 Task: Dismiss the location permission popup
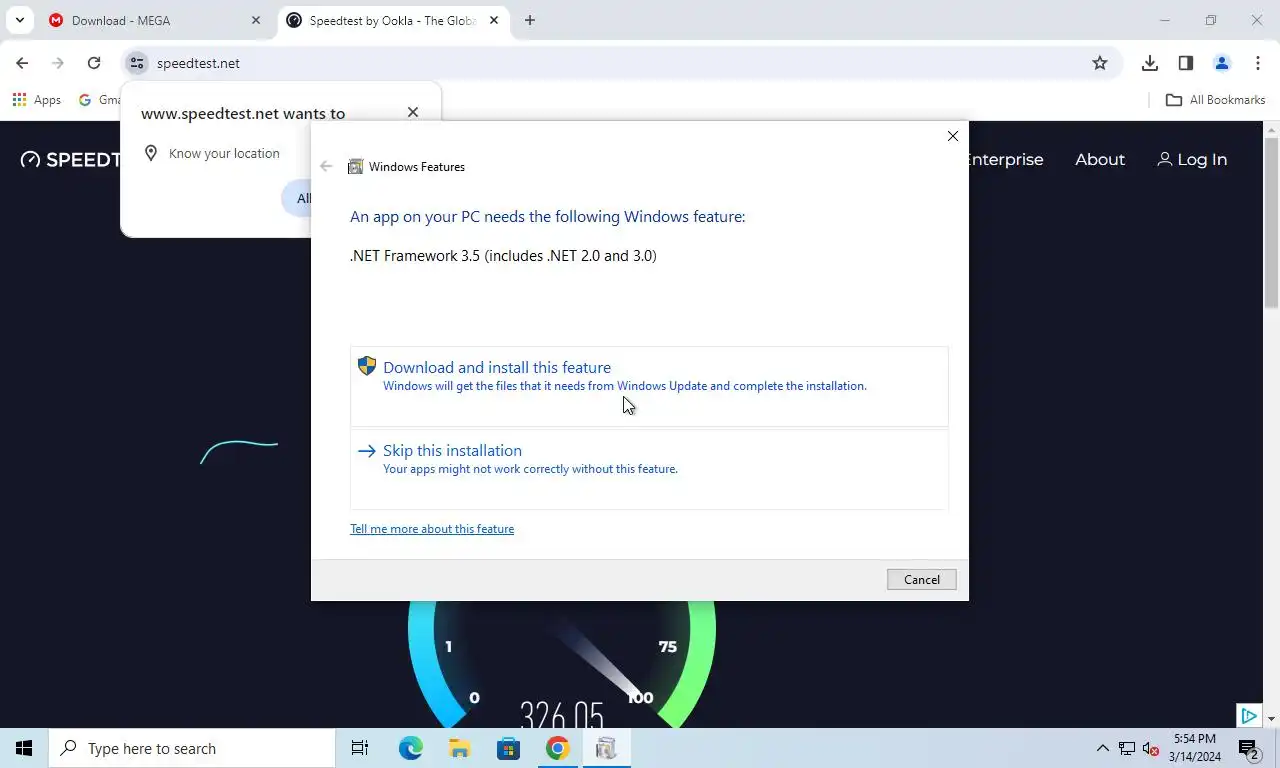pos(413,112)
